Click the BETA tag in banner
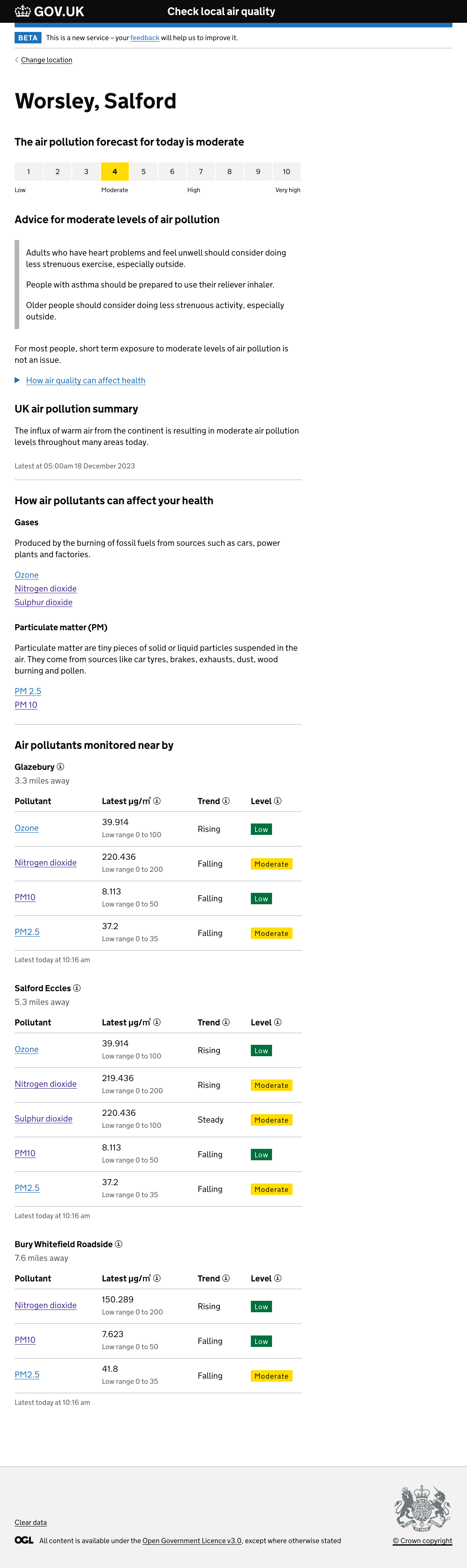The height and width of the screenshot is (1568, 467). [28, 38]
